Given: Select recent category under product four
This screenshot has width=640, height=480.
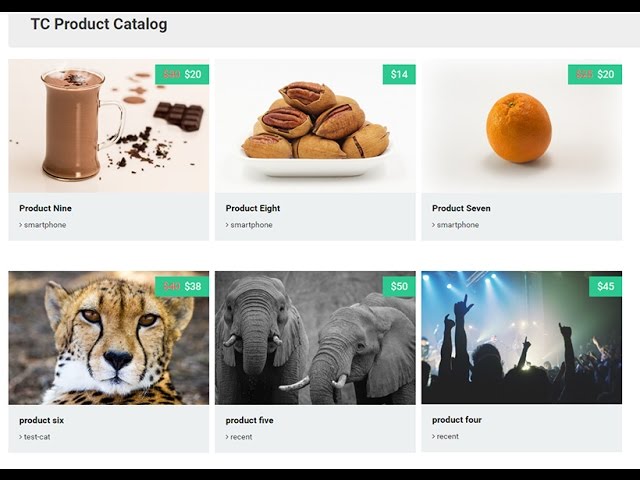Looking at the screenshot, I should coord(448,437).
